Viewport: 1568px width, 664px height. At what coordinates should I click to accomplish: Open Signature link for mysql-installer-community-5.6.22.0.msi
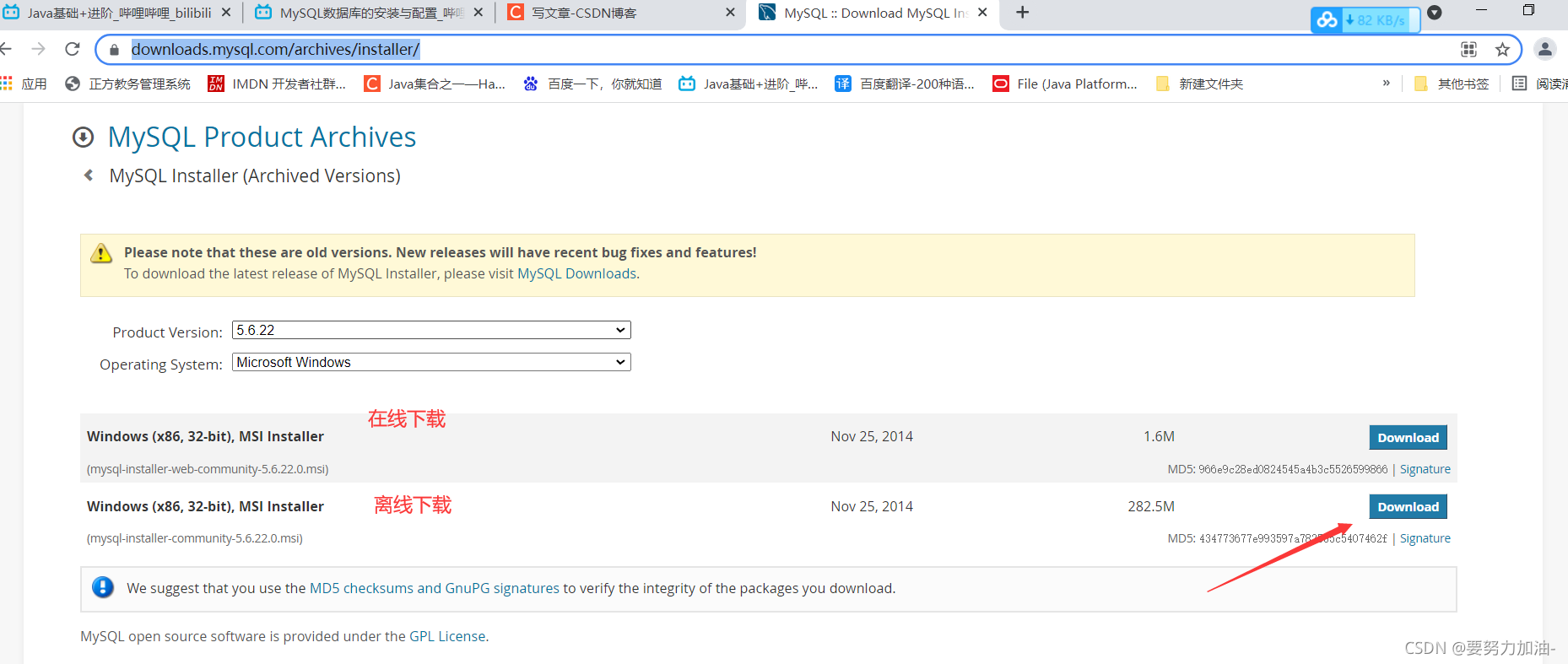pyautogui.click(x=1425, y=538)
